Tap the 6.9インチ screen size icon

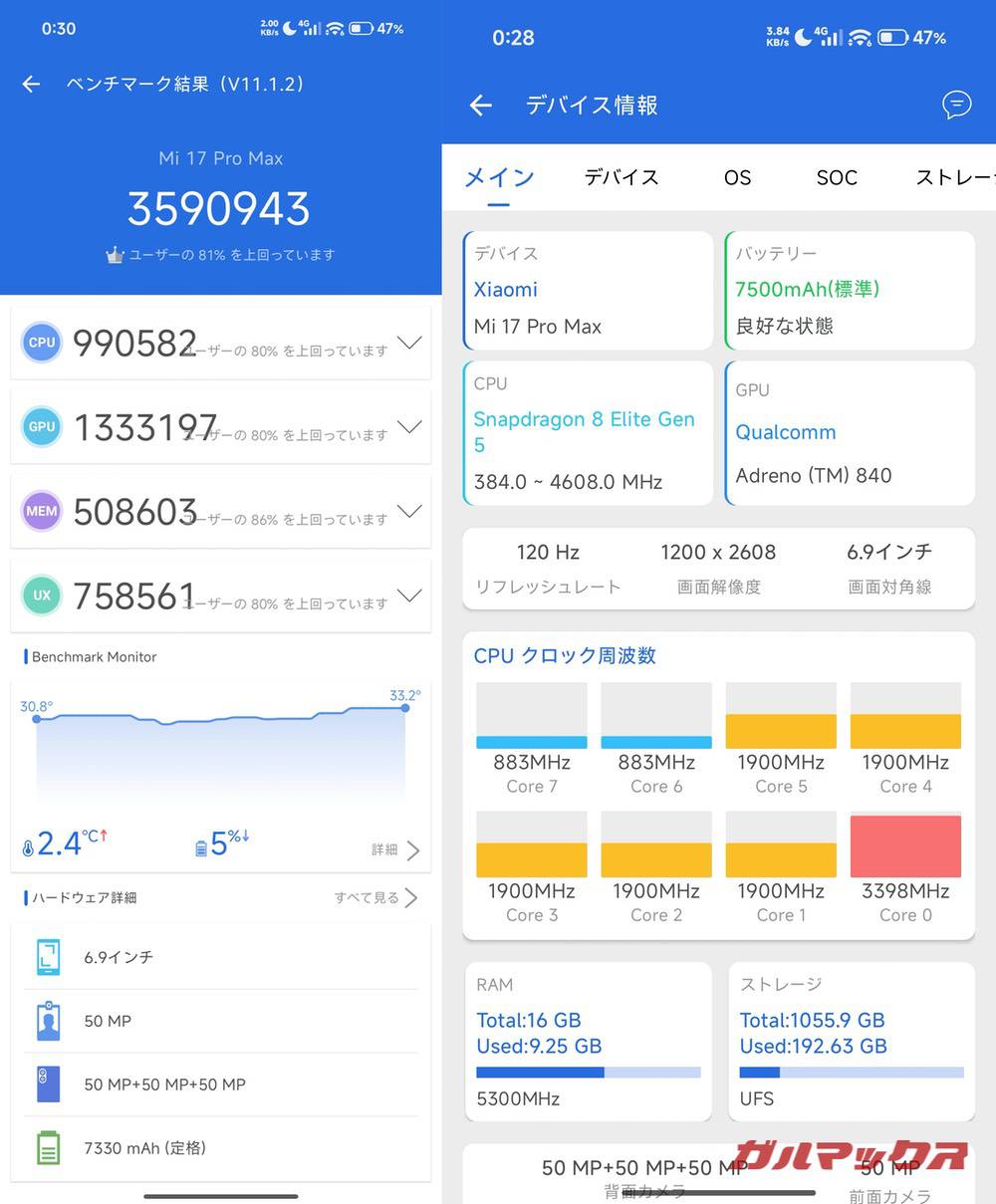(48, 957)
